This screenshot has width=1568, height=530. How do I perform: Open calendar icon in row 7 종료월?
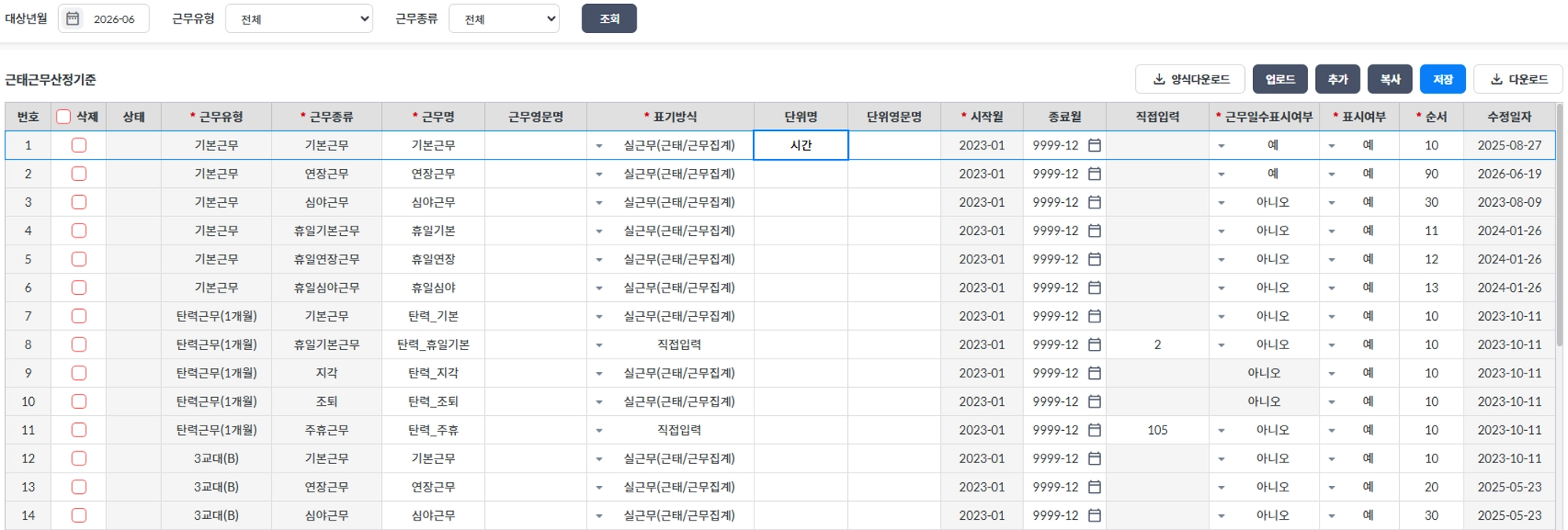pyautogui.click(x=1094, y=316)
